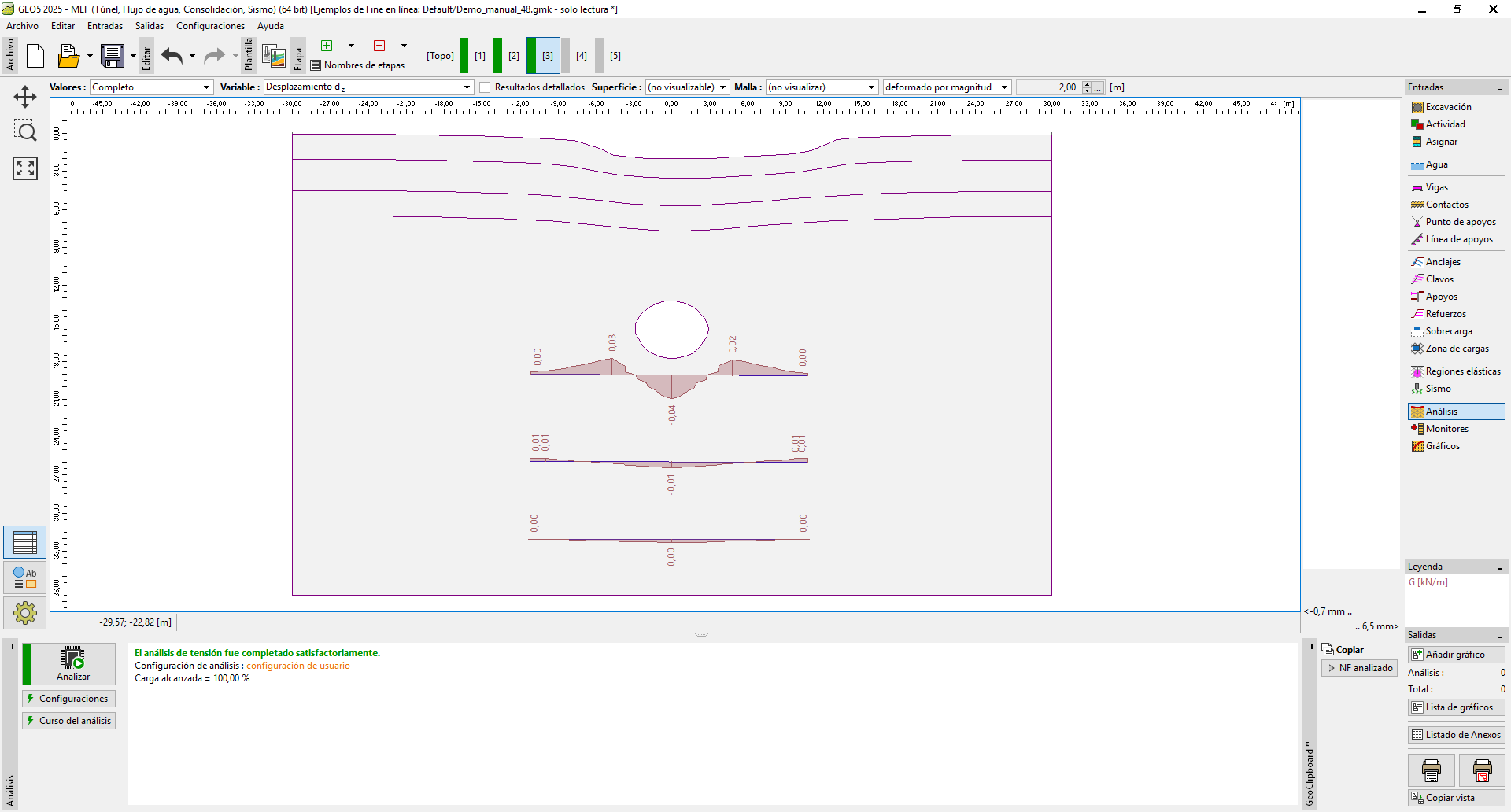Expand the Valores Completo dropdown
This screenshot has width=1511, height=812.
pos(151,87)
